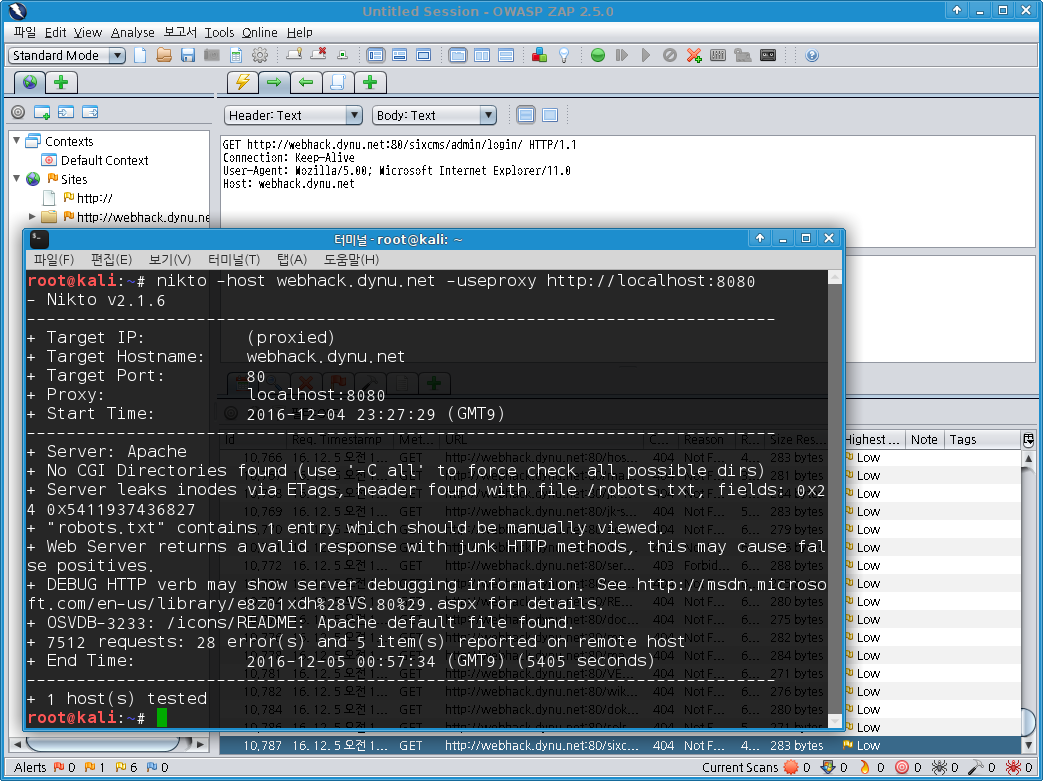Click the hammer forced browse icon in status bar

(976, 767)
